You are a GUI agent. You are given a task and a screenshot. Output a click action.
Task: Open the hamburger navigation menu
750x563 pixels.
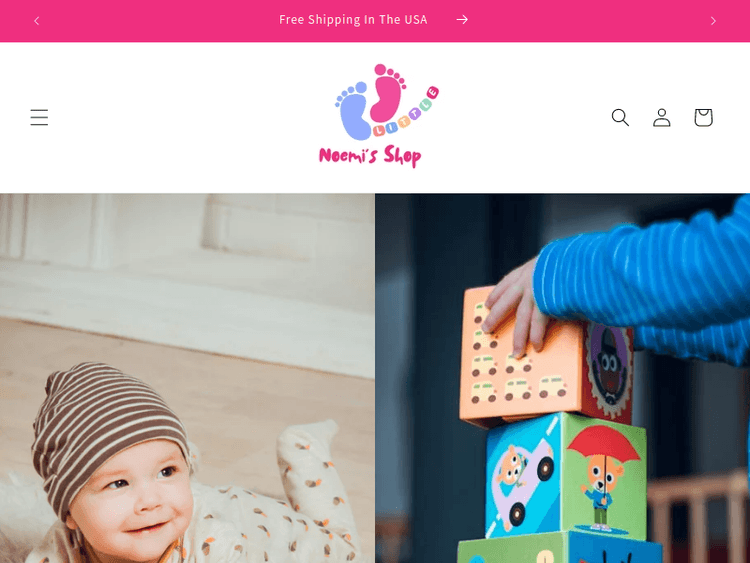point(39,117)
